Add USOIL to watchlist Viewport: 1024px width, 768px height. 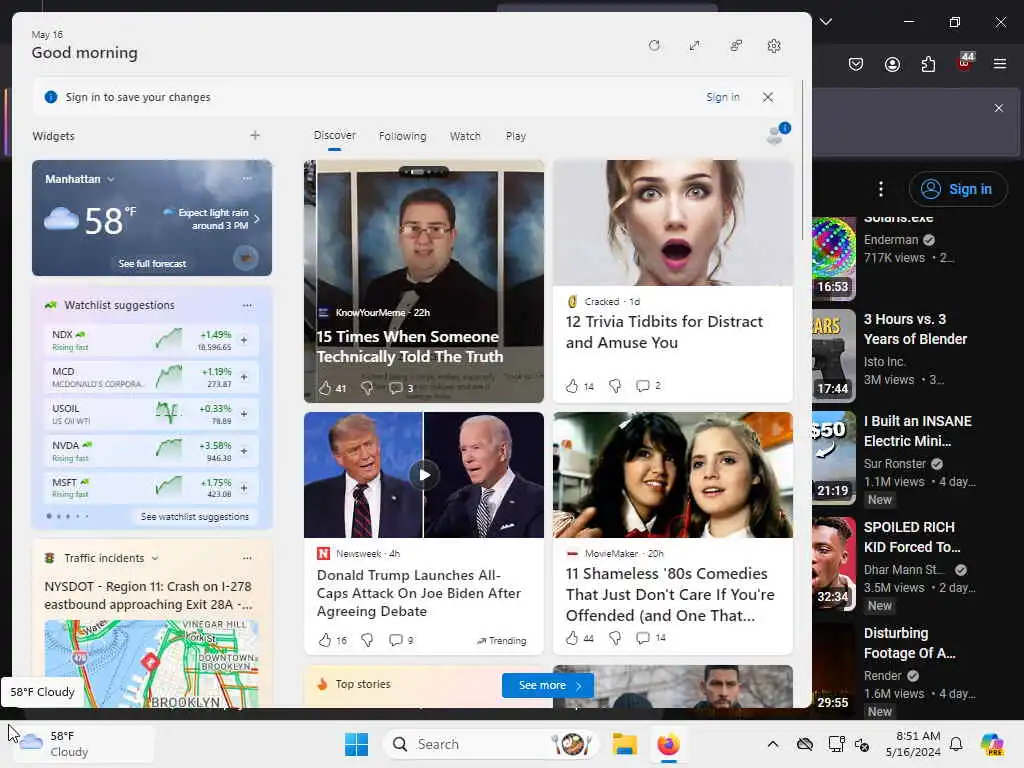(x=244, y=414)
